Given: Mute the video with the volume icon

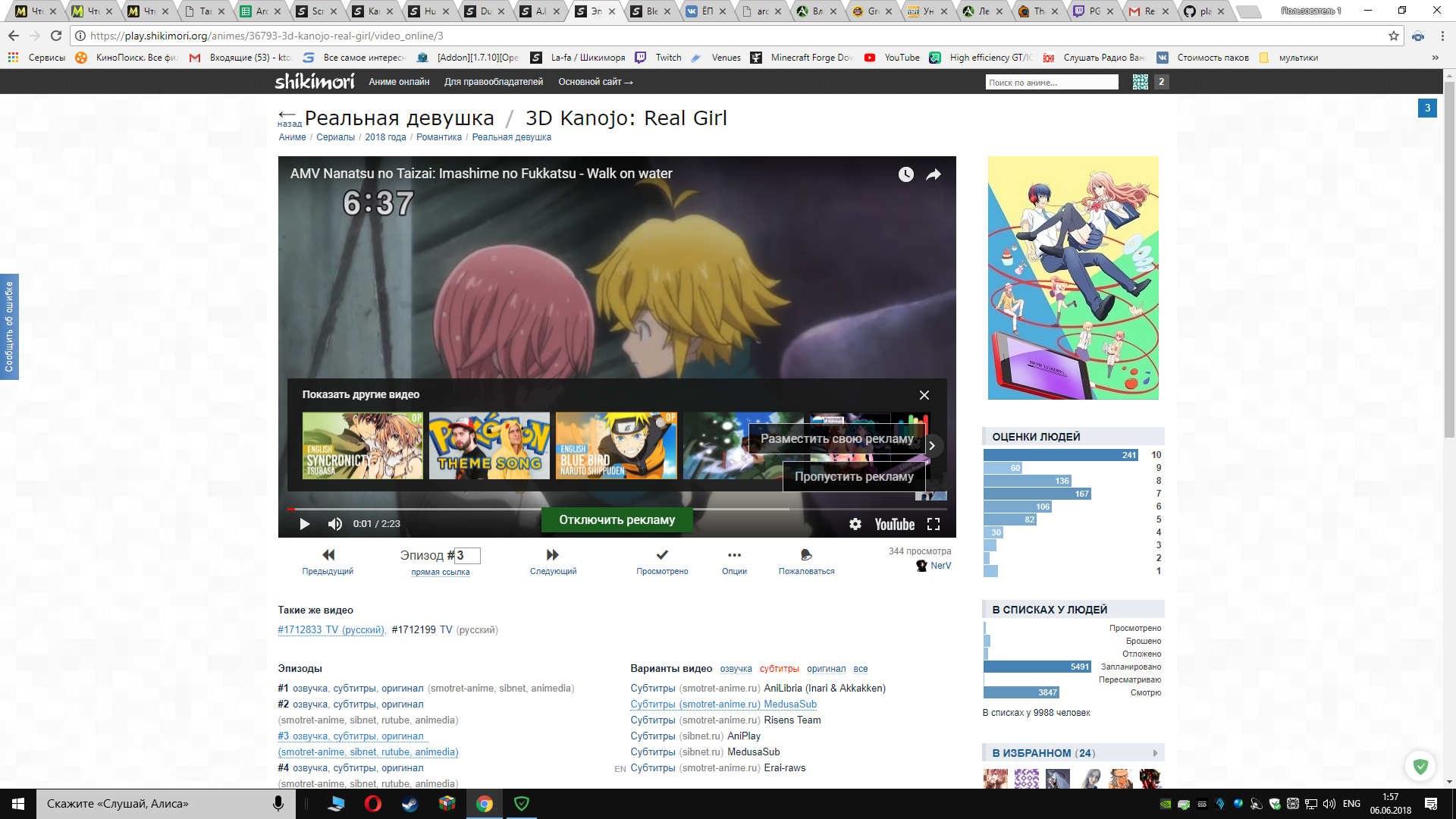Looking at the screenshot, I should click(x=334, y=523).
